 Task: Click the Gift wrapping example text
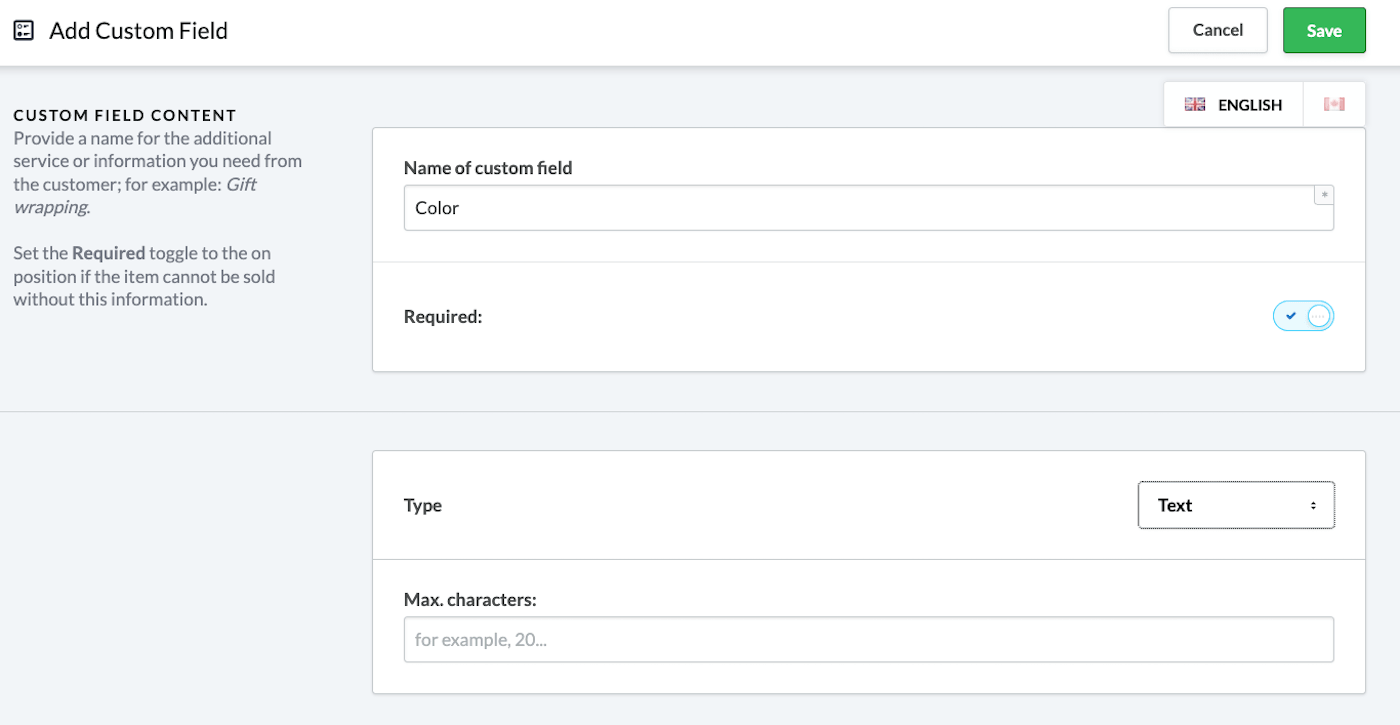(x=135, y=196)
